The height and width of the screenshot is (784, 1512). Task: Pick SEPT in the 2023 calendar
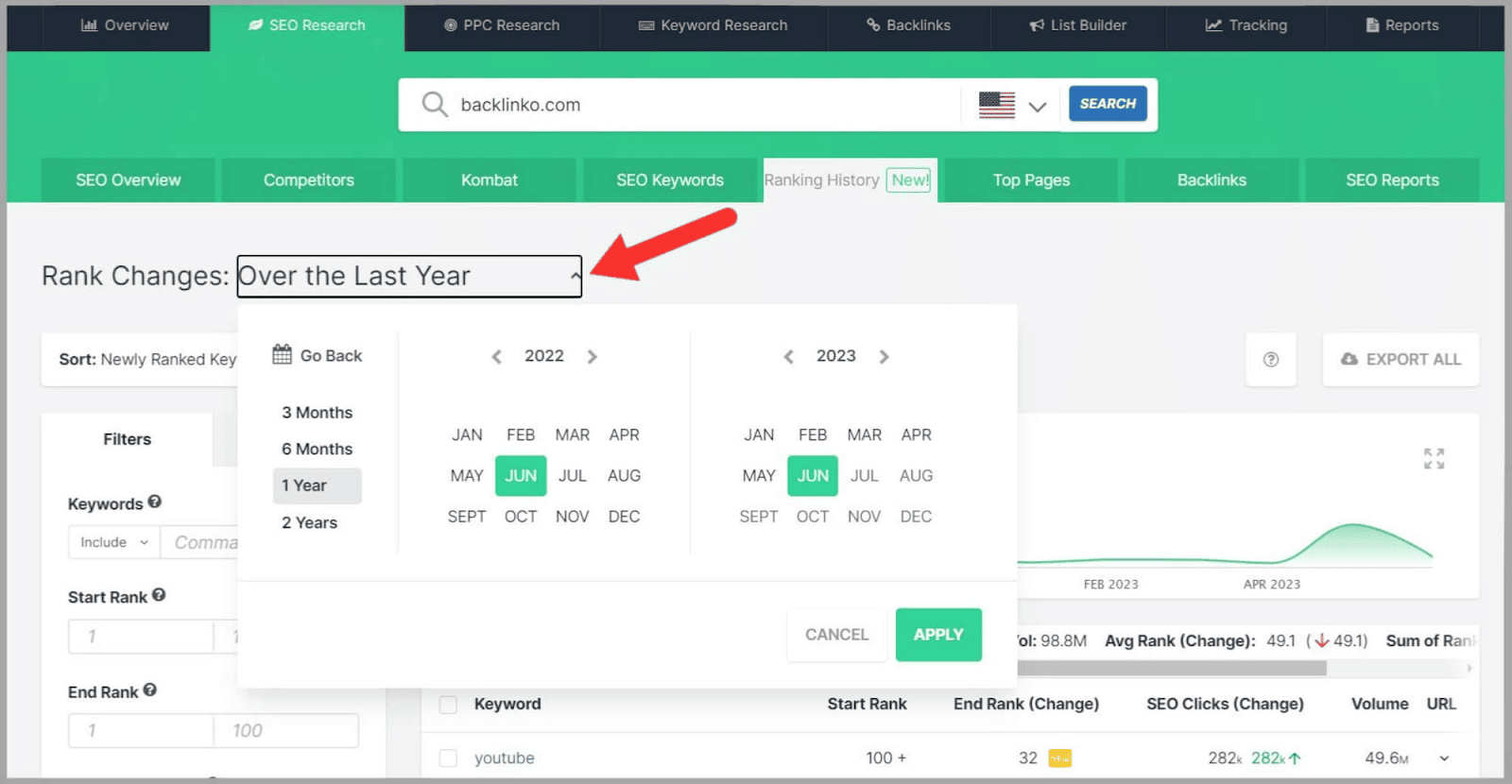tap(759, 517)
